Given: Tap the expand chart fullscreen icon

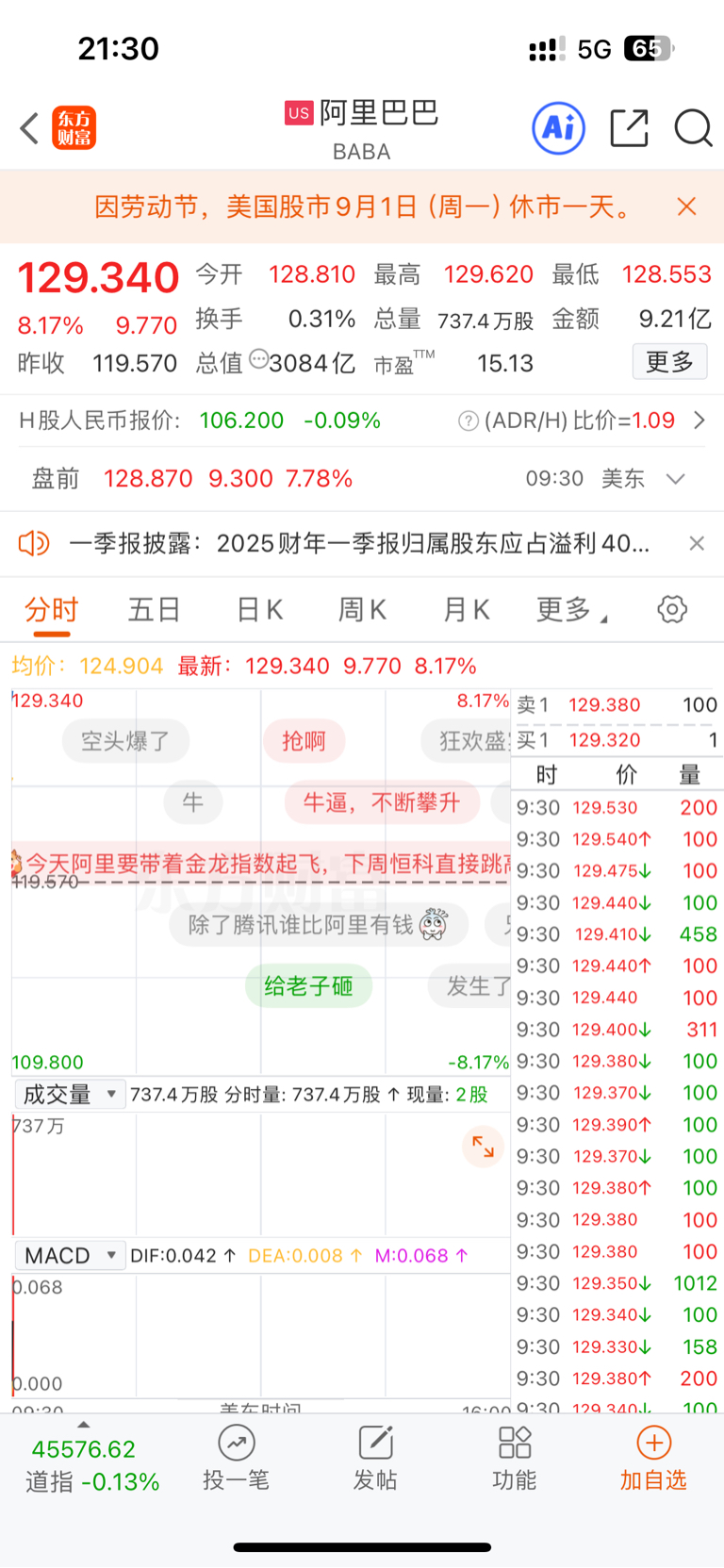Looking at the screenshot, I should click(484, 1147).
